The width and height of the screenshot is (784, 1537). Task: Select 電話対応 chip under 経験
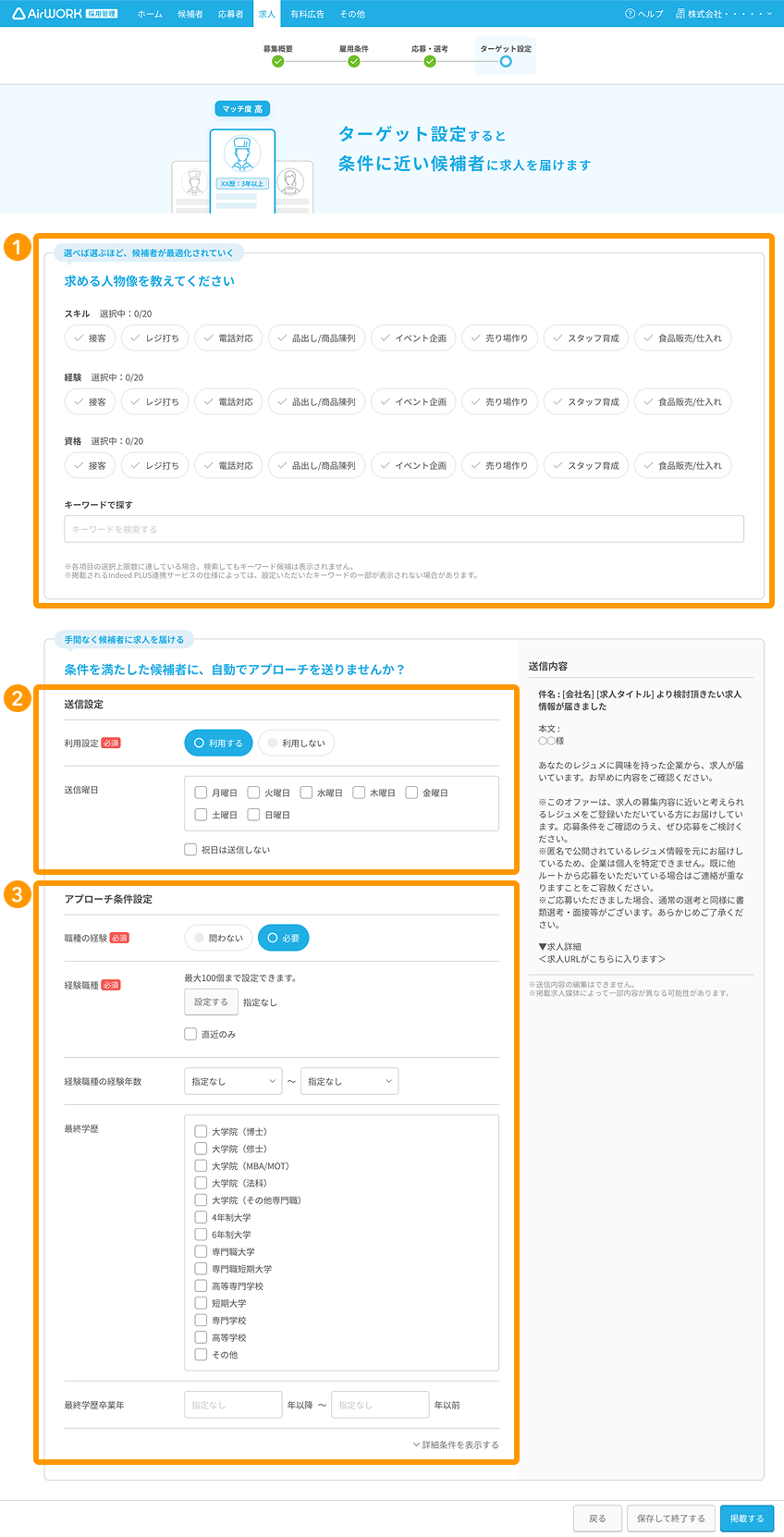pyautogui.click(x=227, y=402)
